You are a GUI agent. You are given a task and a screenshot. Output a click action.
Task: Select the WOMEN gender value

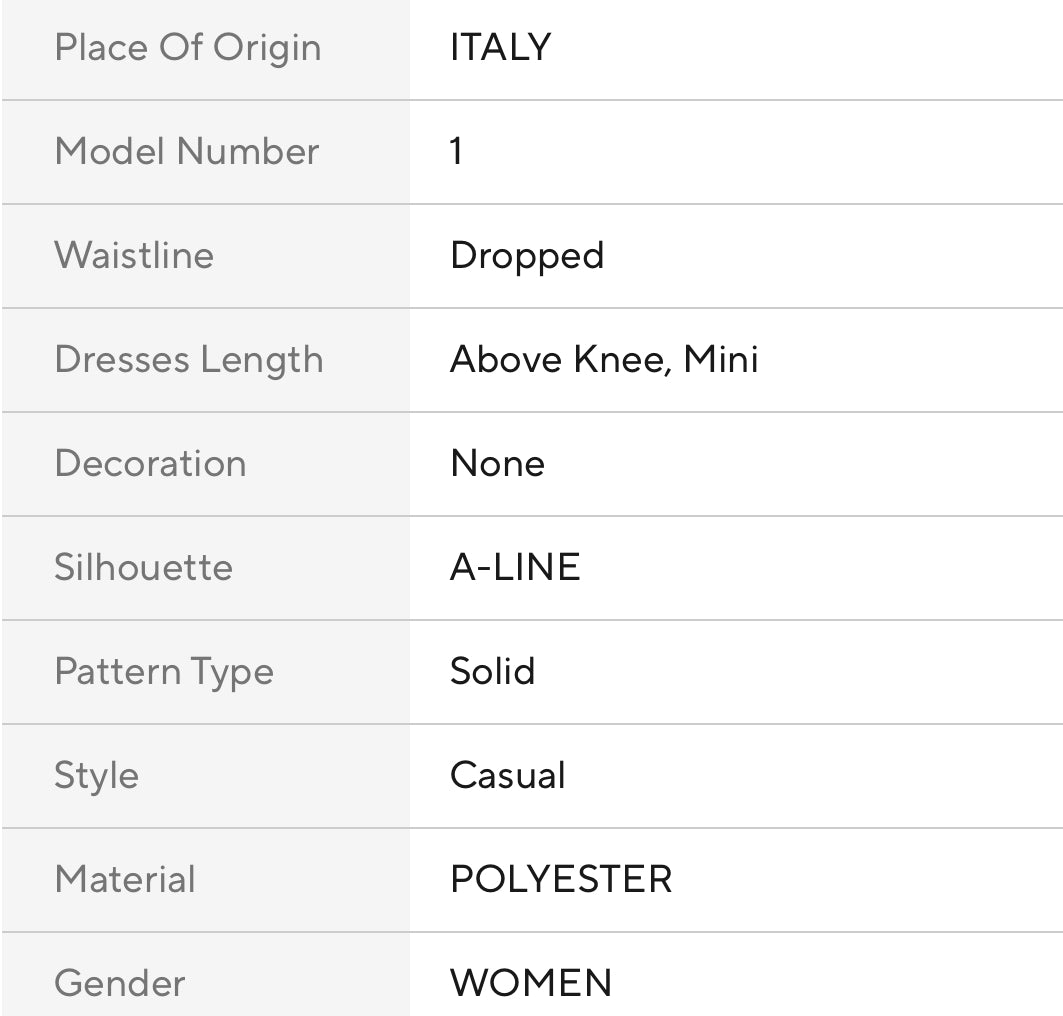(x=531, y=983)
